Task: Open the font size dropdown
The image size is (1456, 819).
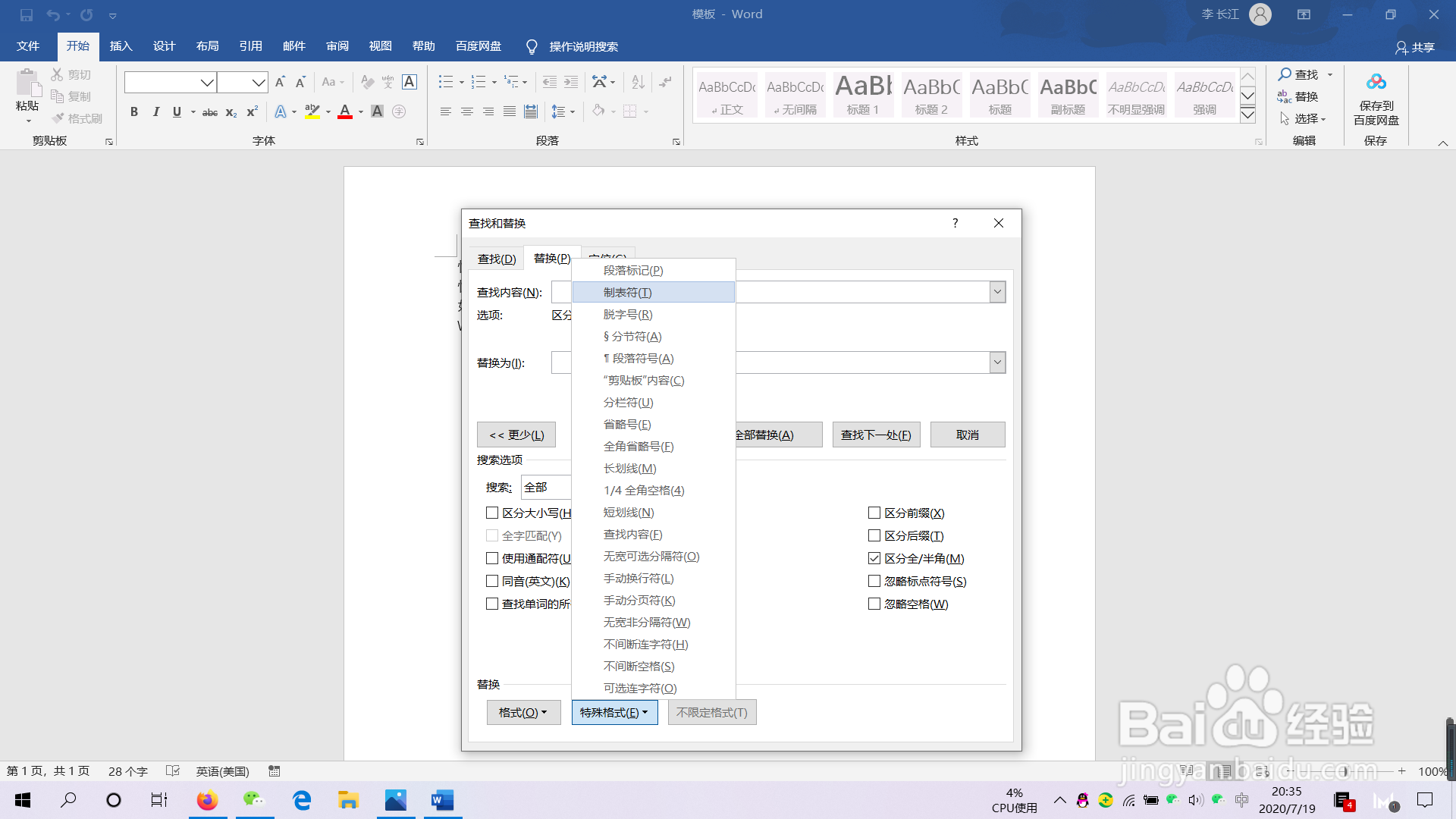Action: click(259, 82)
